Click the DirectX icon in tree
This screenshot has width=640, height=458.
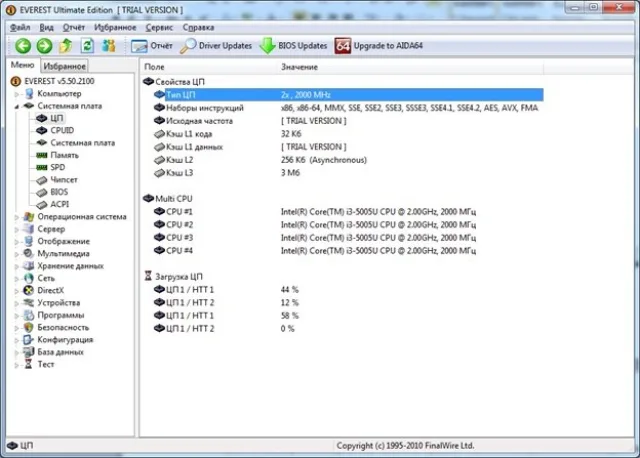tap(29, 291)
